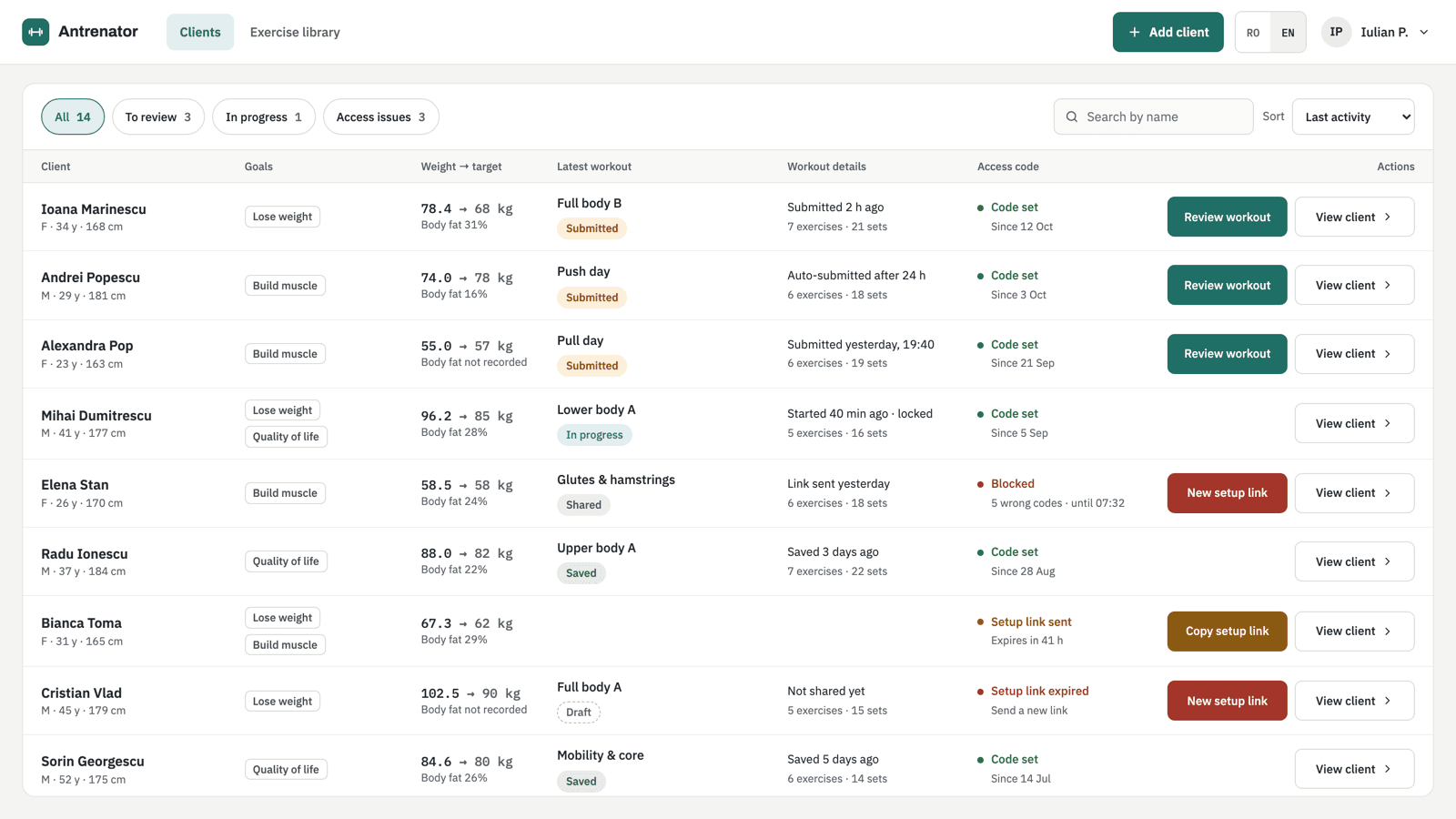
Task: Click the Setup link expired status dot
Action: click(x=980, y=692)
